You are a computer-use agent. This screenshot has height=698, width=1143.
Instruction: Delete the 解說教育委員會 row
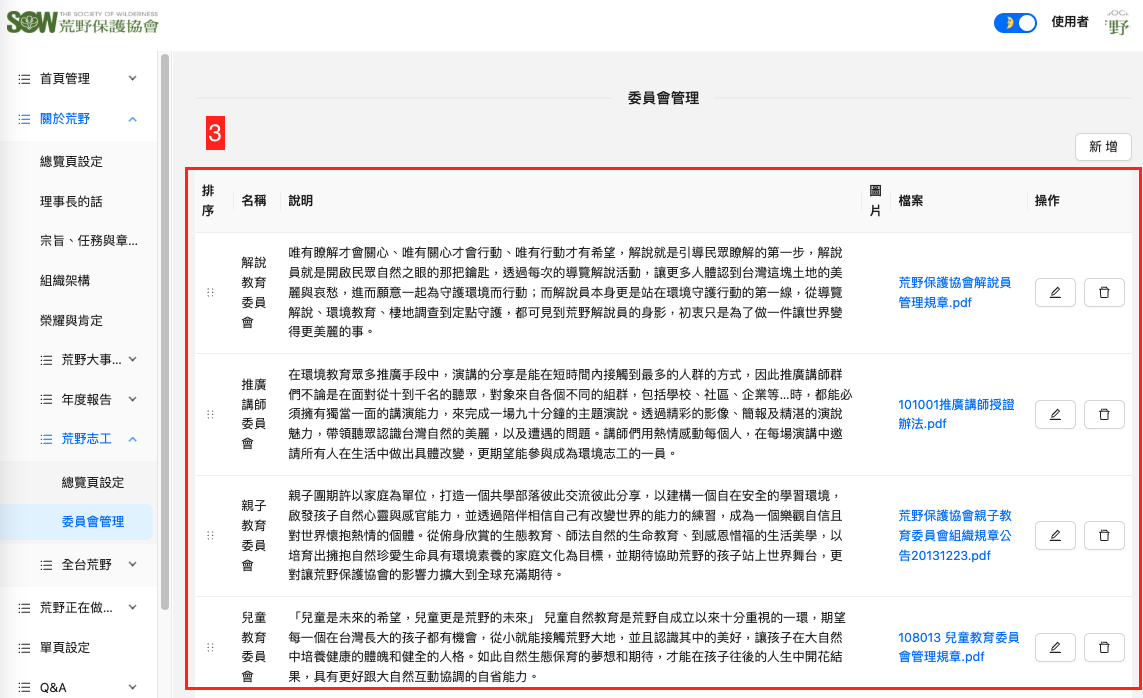(1104, 292)
